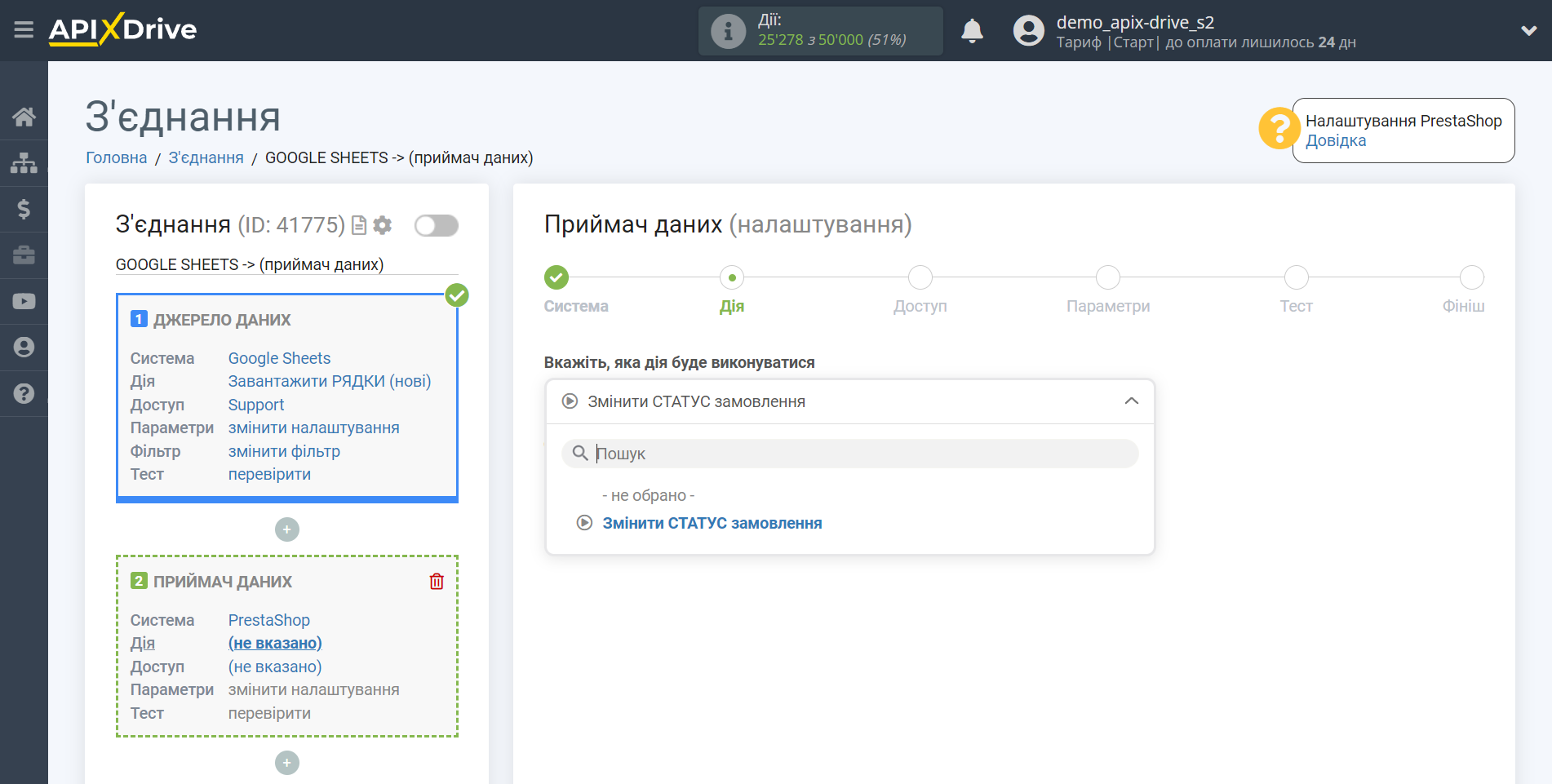
Task: Open the video tutorials YouTube icon
Action: (x=24, y=301)
